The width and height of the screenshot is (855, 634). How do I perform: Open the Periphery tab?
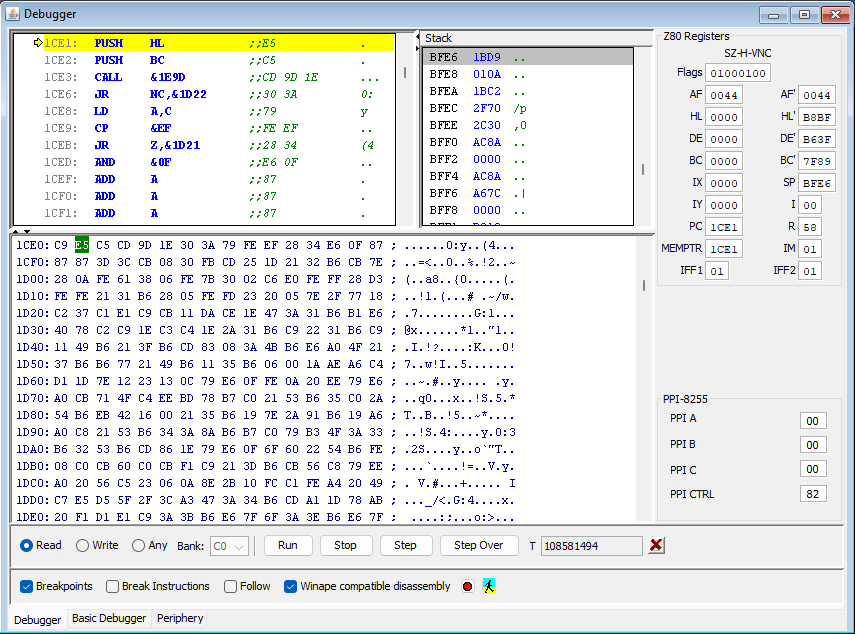[x=180, y=618]
